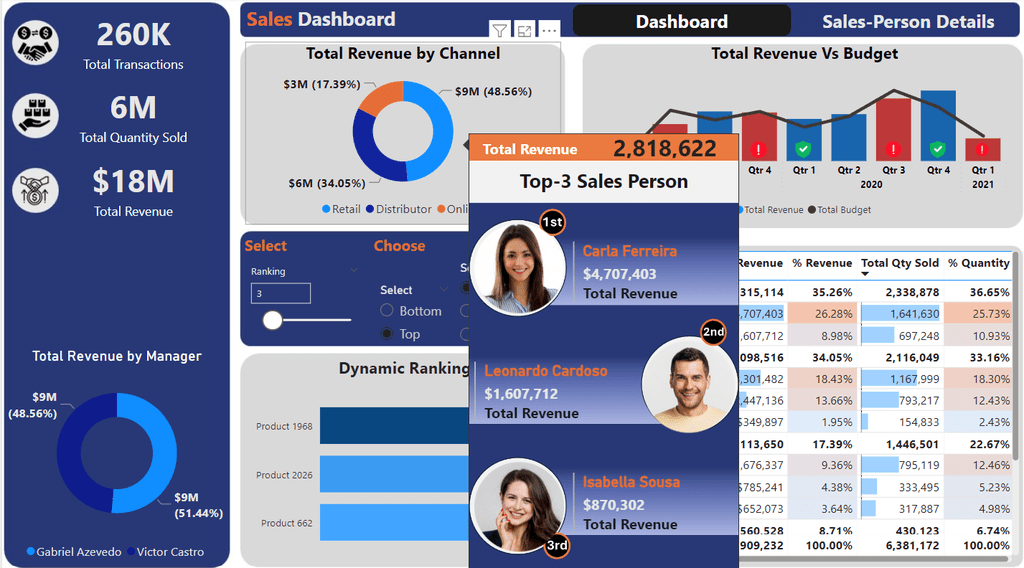Open Isabella Sousa's profile photo
1024x568 pixels.
pos(518,506)
